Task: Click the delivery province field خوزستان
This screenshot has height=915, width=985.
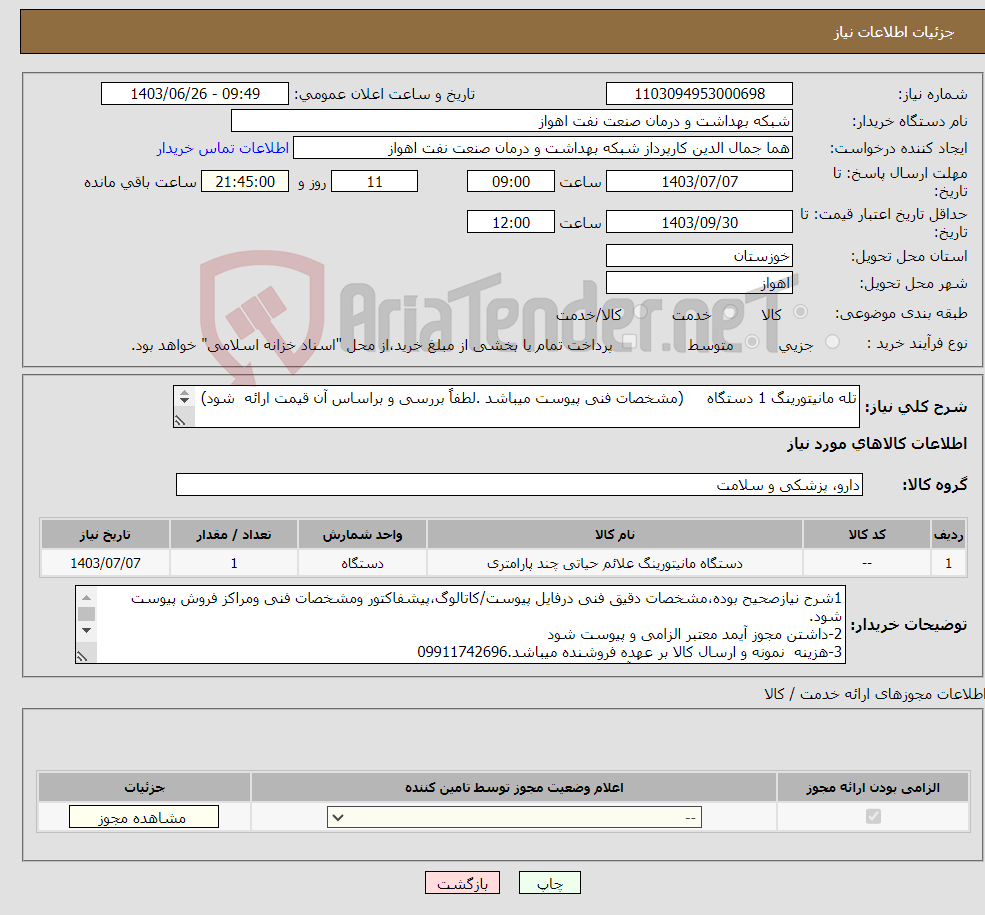Action: [699, 256]
